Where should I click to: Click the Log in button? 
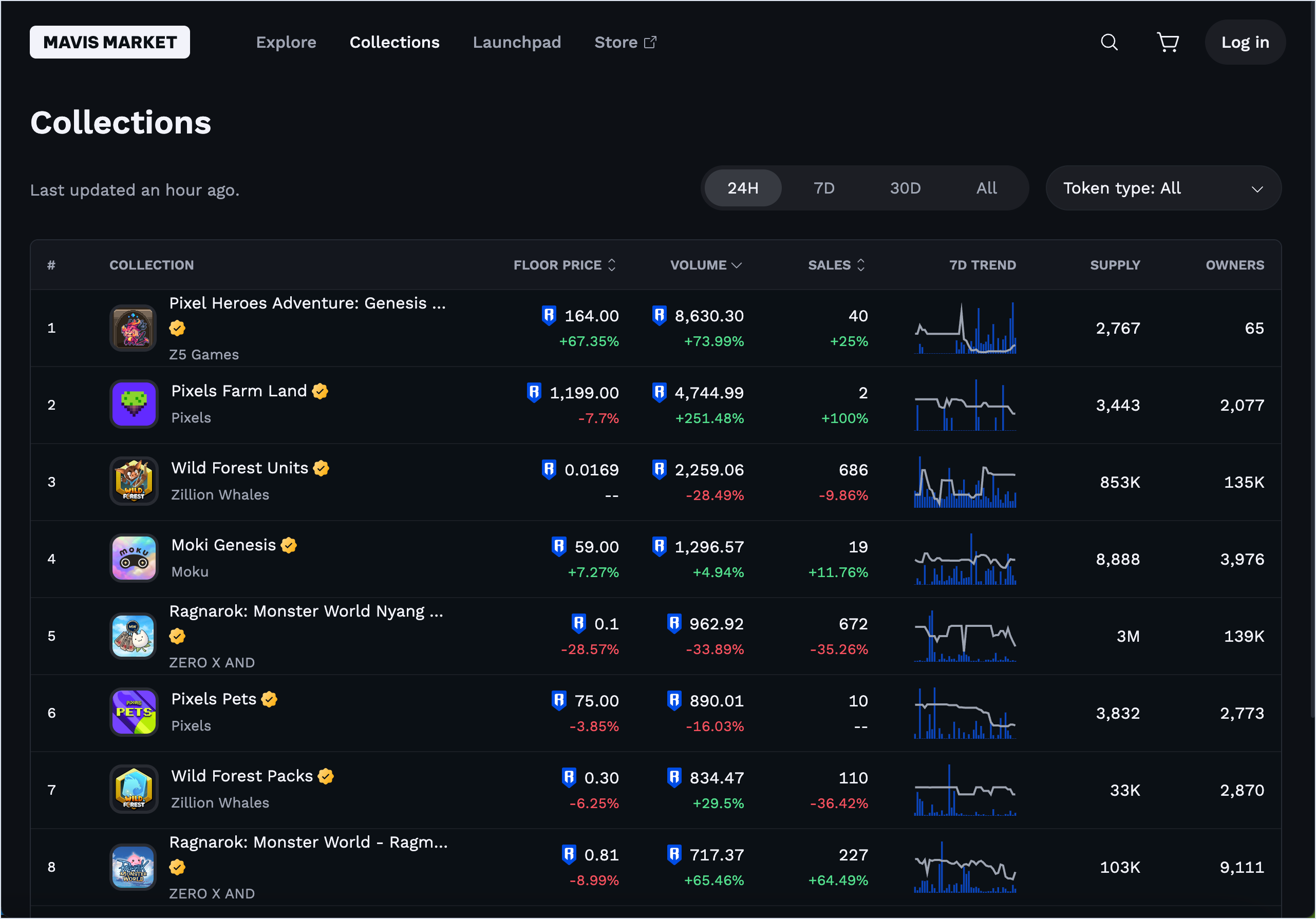[1245, 42]
